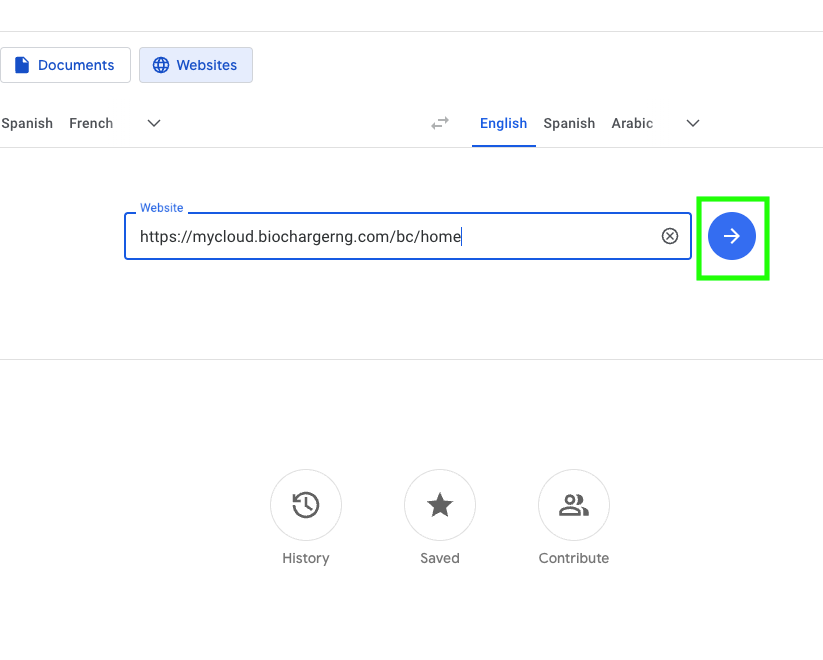Choose Spanish as the target language
This screenshot has width=823, height=660.
click(569, 123)
